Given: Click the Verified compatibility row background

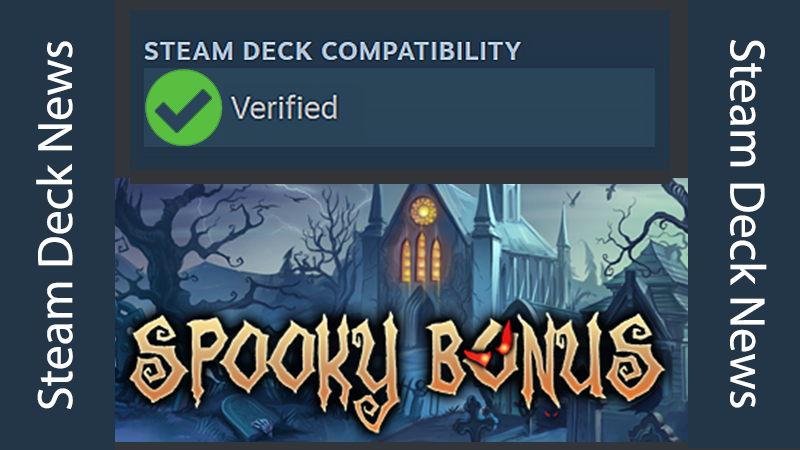Looking at the screenshot, I should pos(399,108).
